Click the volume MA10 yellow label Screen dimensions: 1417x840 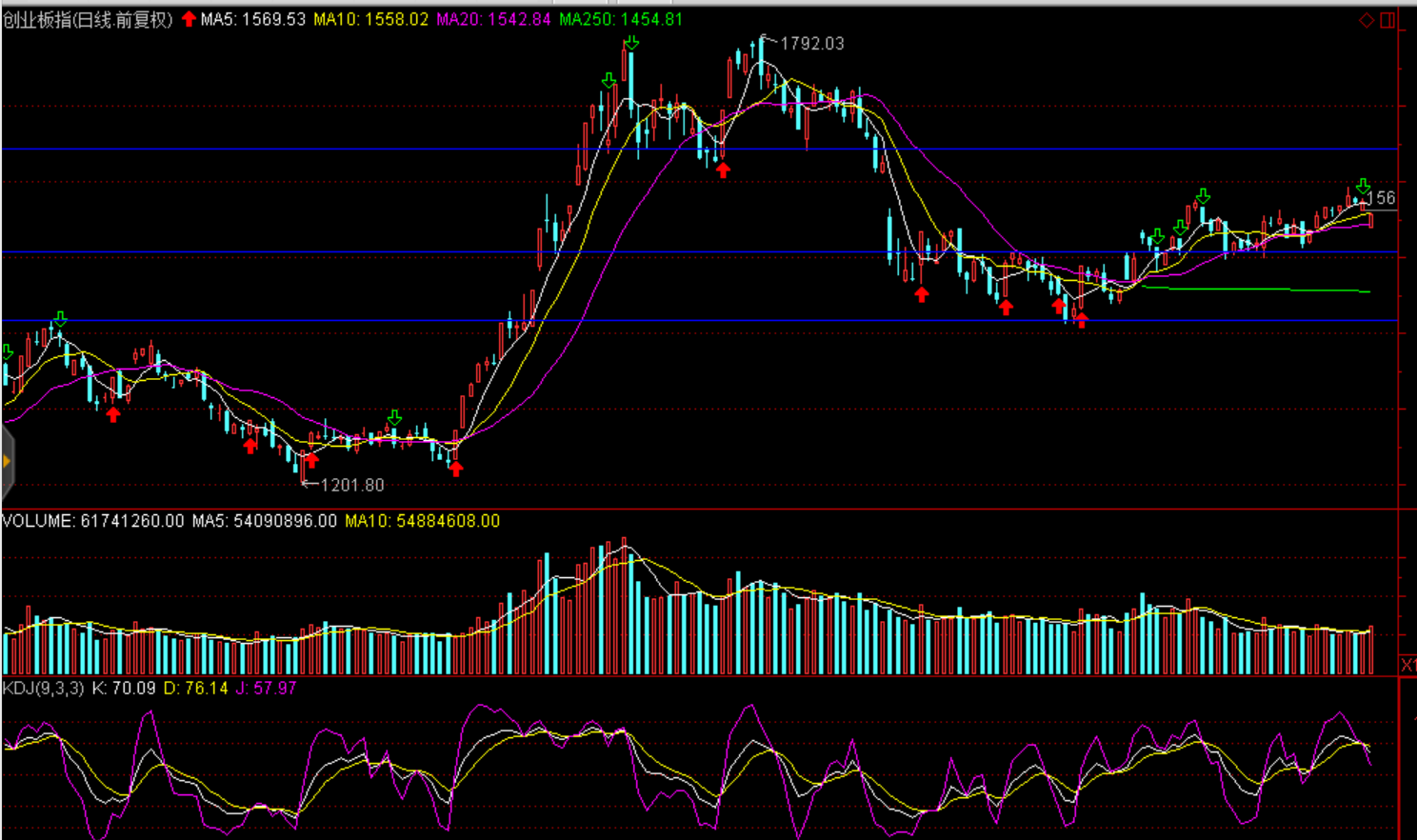[x=422, y=521]
